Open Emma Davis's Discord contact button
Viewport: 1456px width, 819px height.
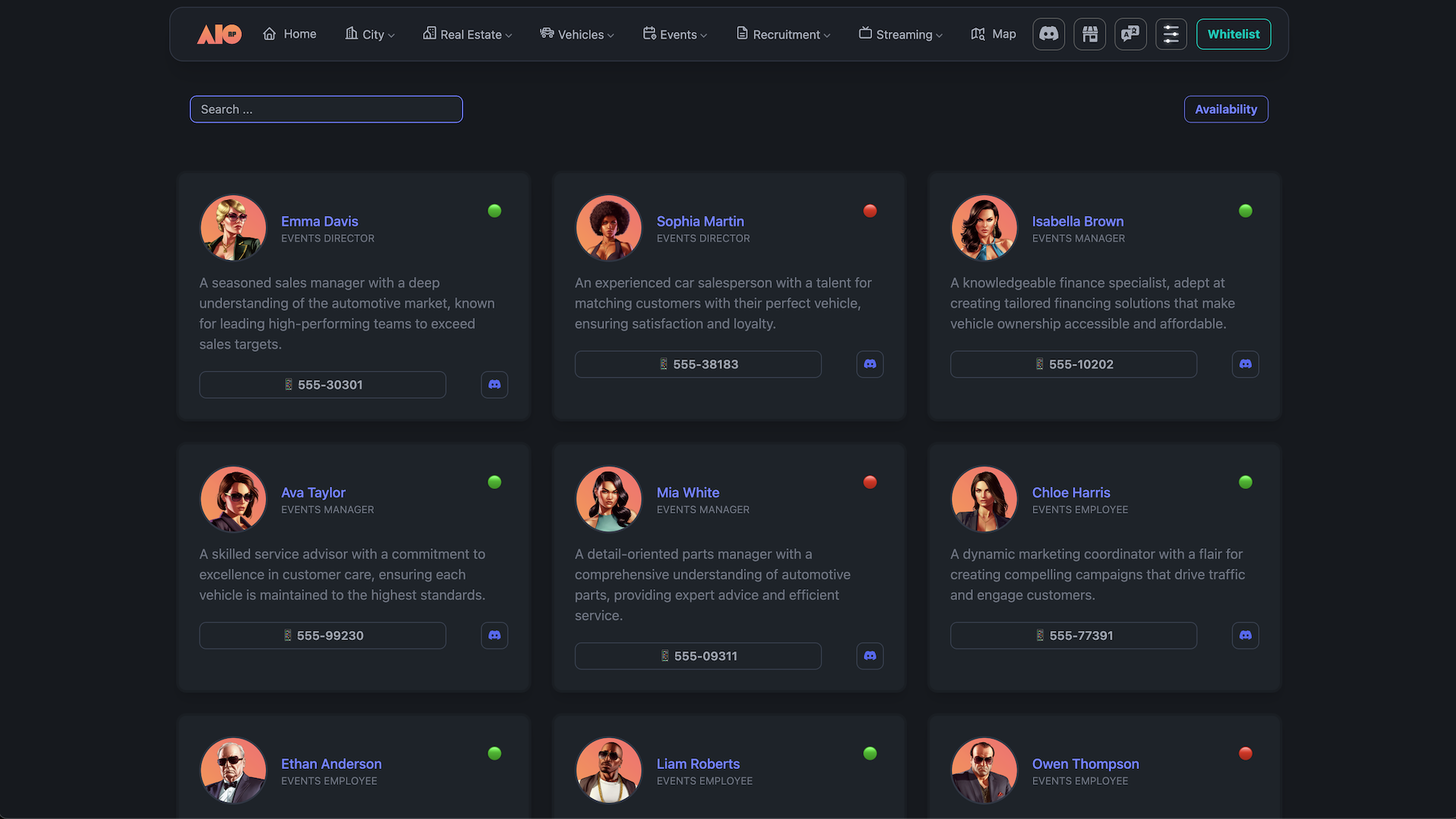click(x=494, y=384)
